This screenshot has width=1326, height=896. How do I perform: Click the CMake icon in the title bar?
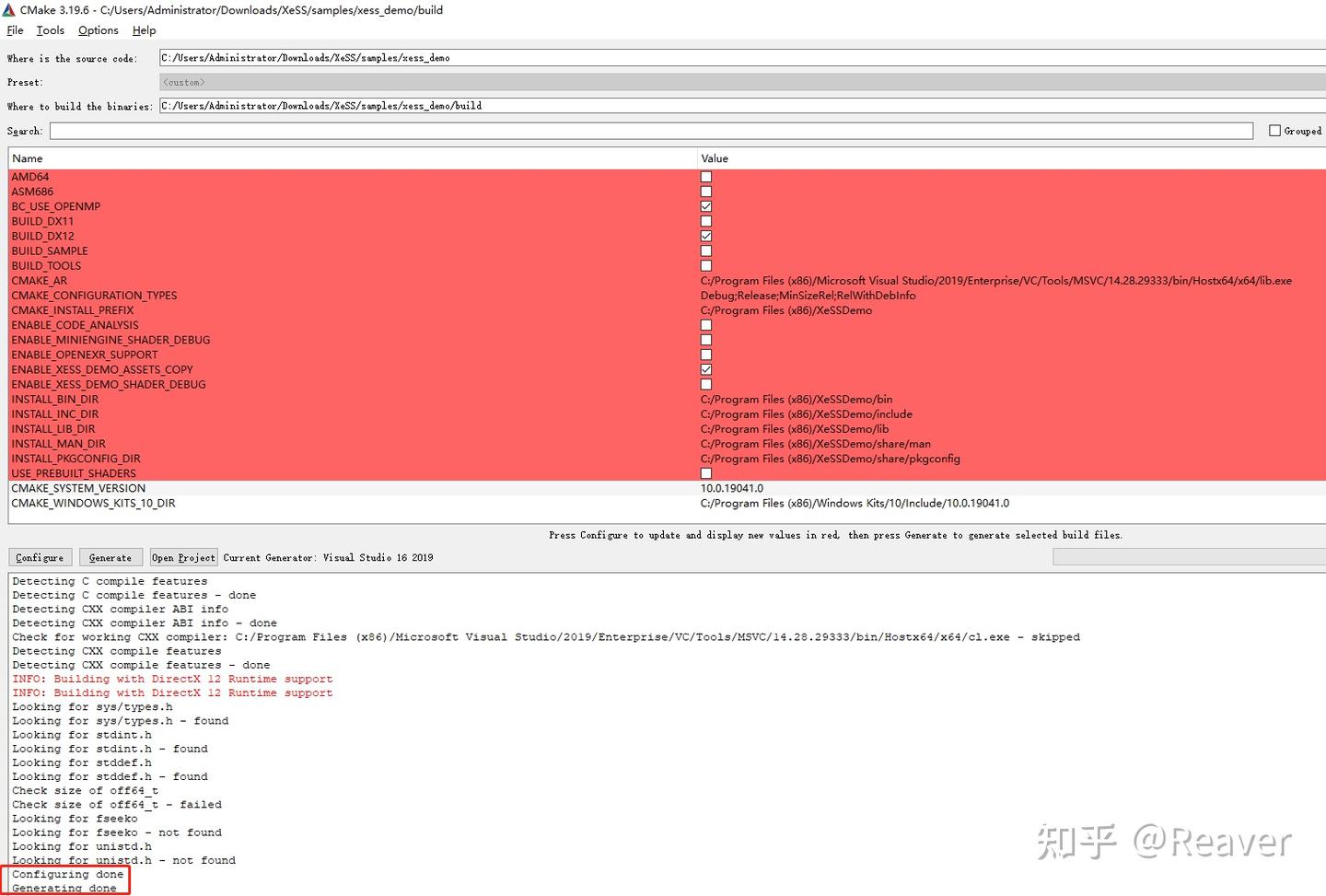click(9, 9)
